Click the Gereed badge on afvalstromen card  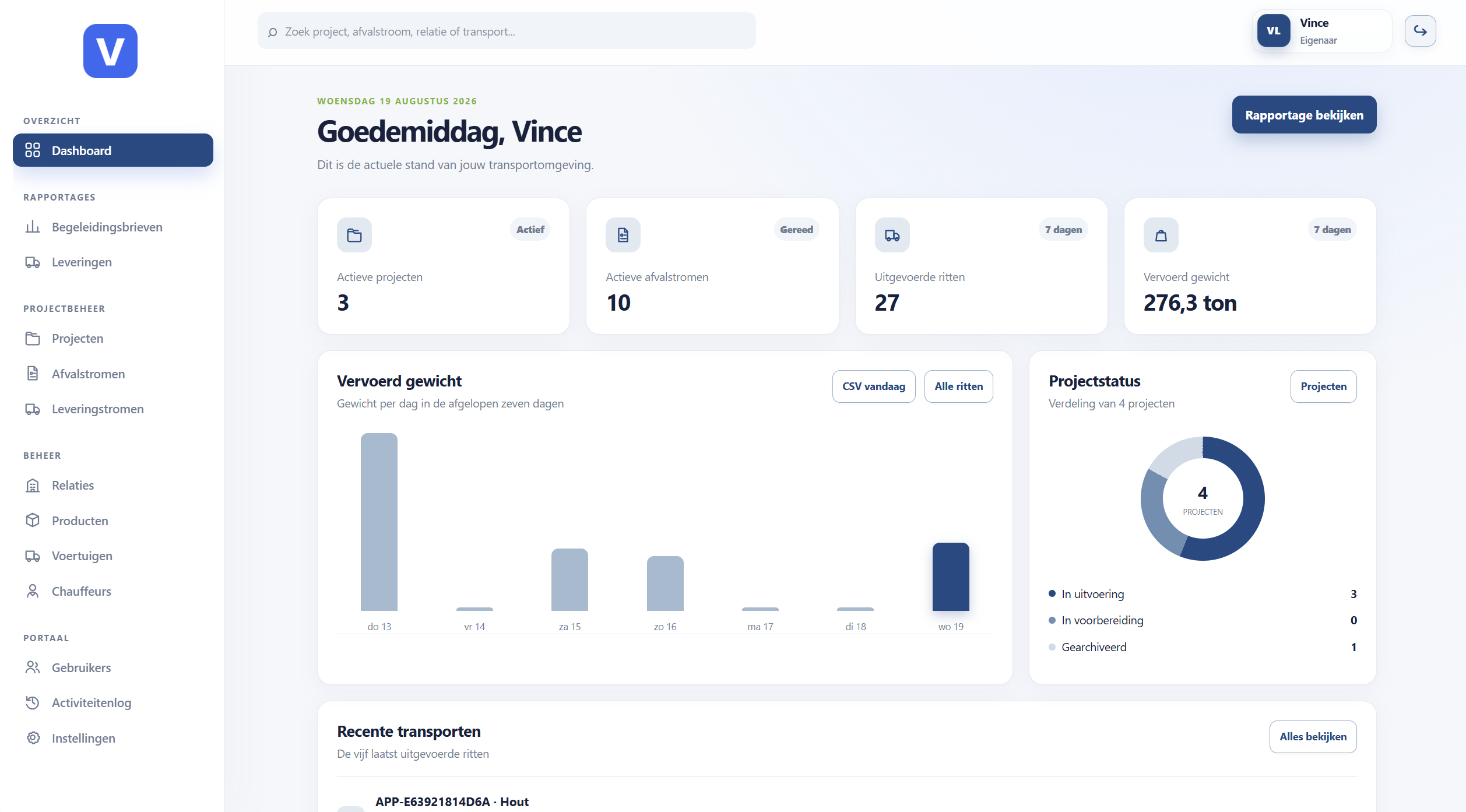point(796,230)
